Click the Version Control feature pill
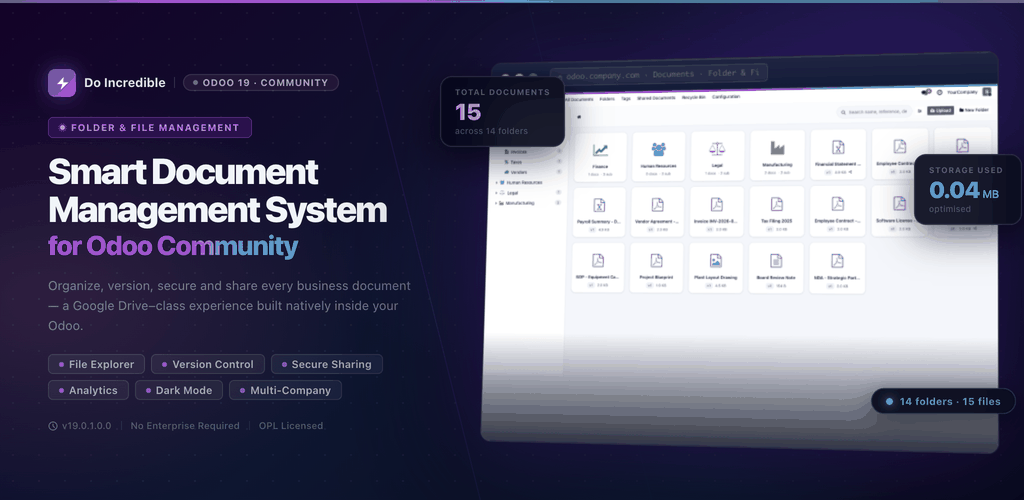The height and width of the screenshot is (500, 1024). (x=208, y=364)
